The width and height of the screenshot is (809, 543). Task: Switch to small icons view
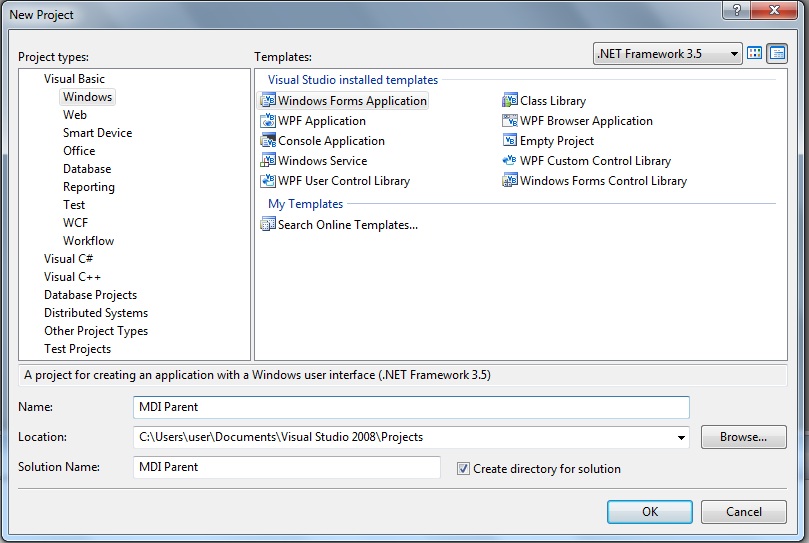777,54
